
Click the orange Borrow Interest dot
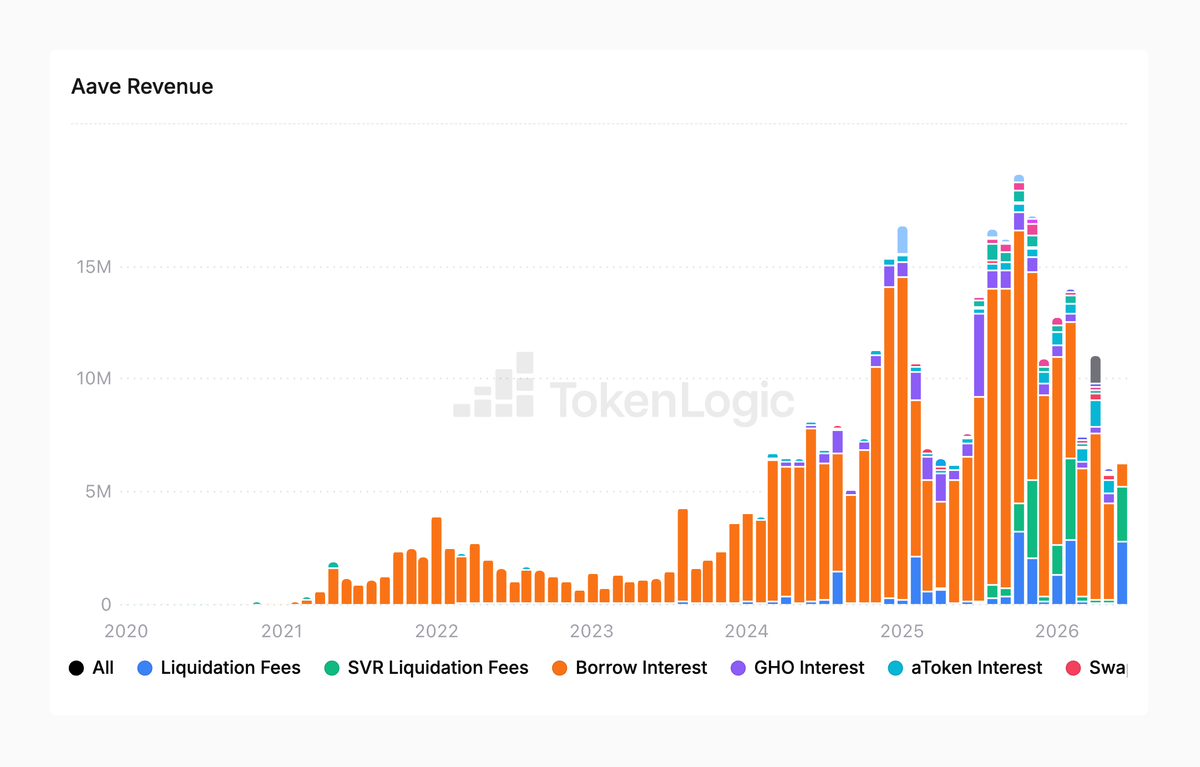point(559,668)
